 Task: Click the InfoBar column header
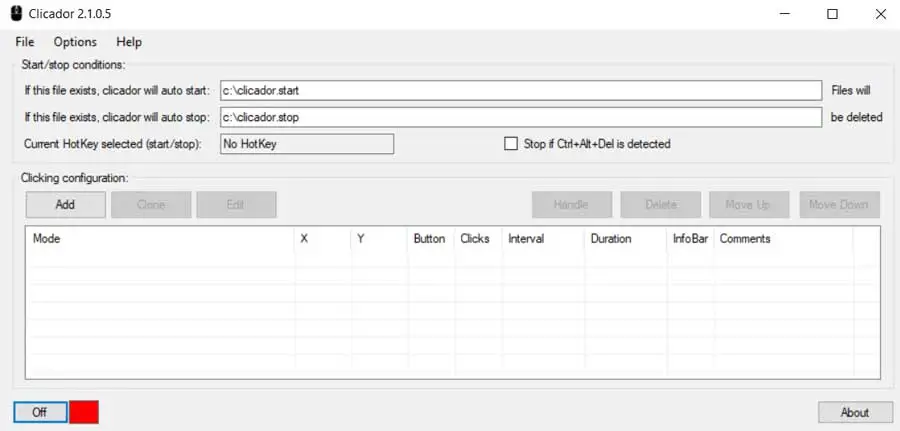click(x=690, y=239)
